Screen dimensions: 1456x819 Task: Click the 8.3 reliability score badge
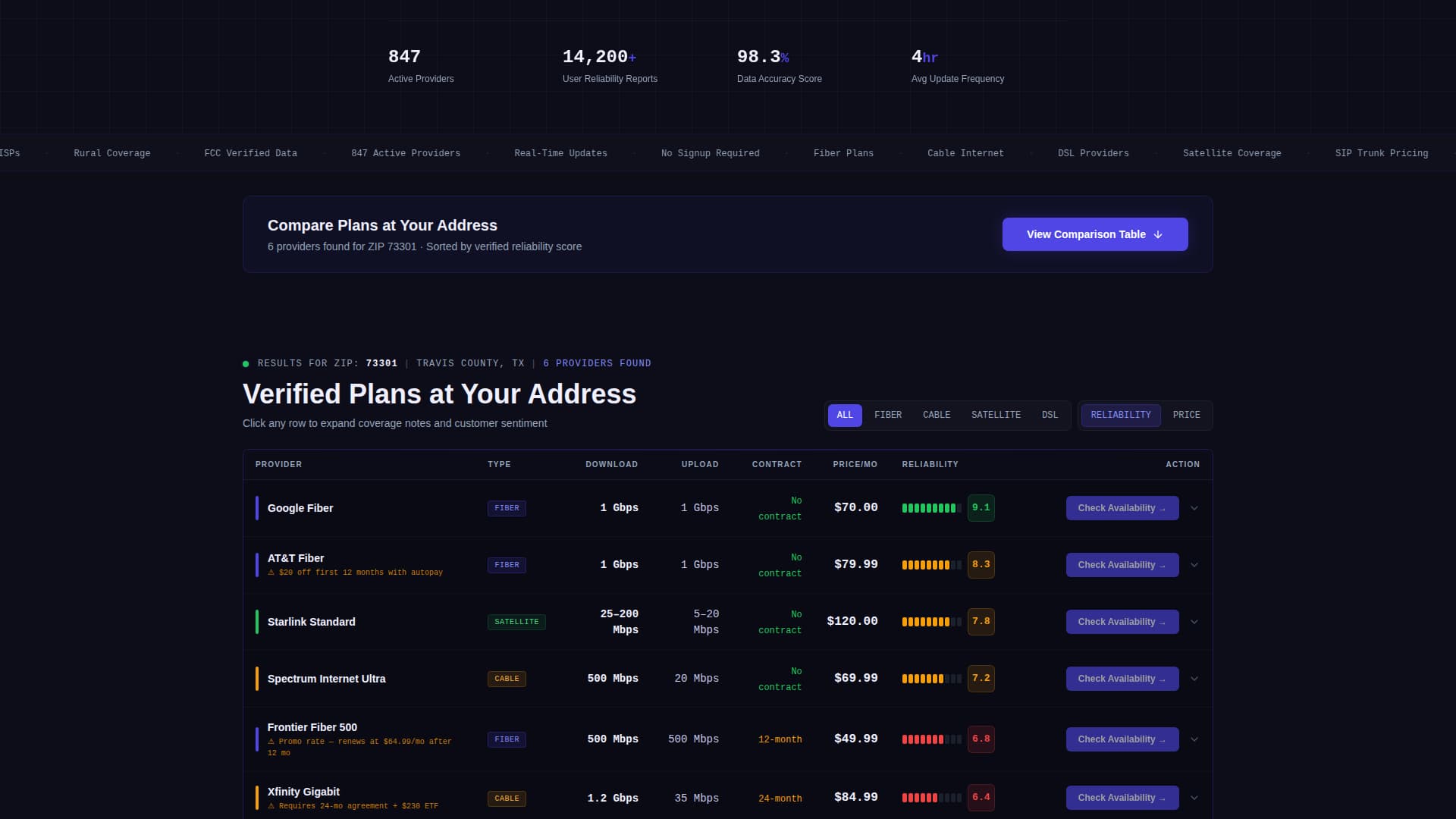click(x=981, y=565)
